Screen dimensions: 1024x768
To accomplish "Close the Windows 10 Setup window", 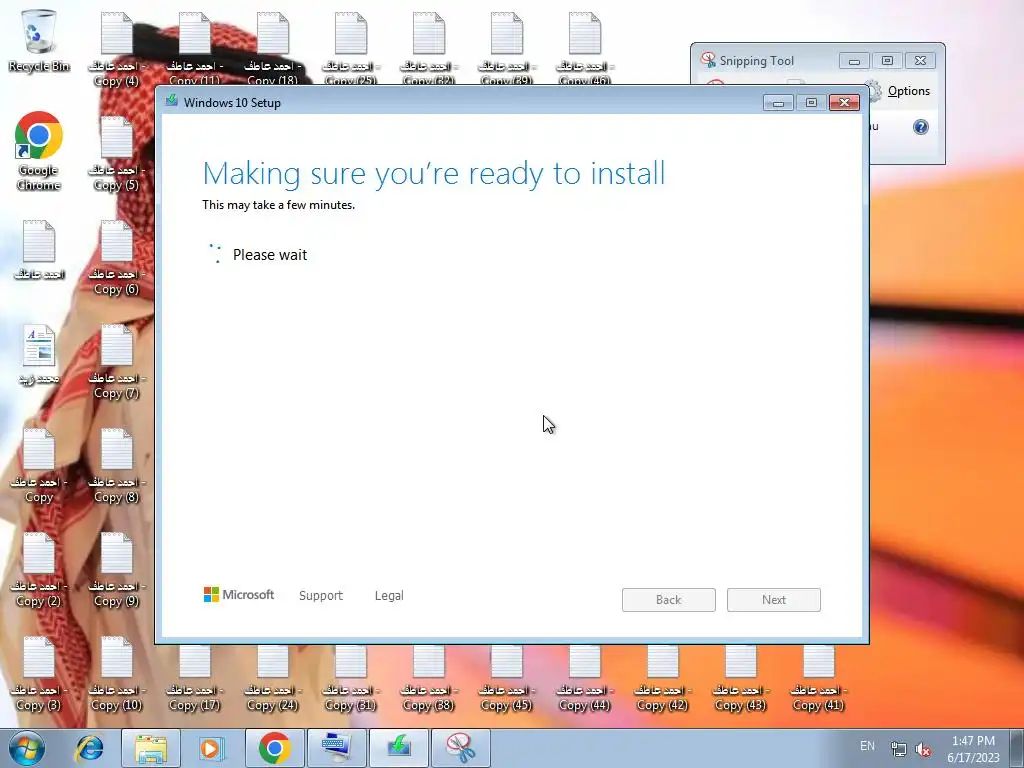I will [x=844, y=103].
